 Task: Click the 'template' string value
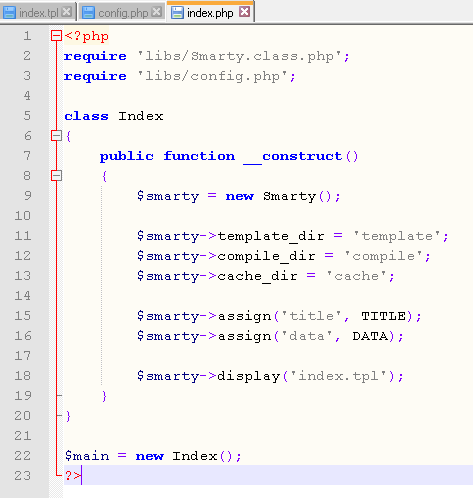click(x=397, y=236)
